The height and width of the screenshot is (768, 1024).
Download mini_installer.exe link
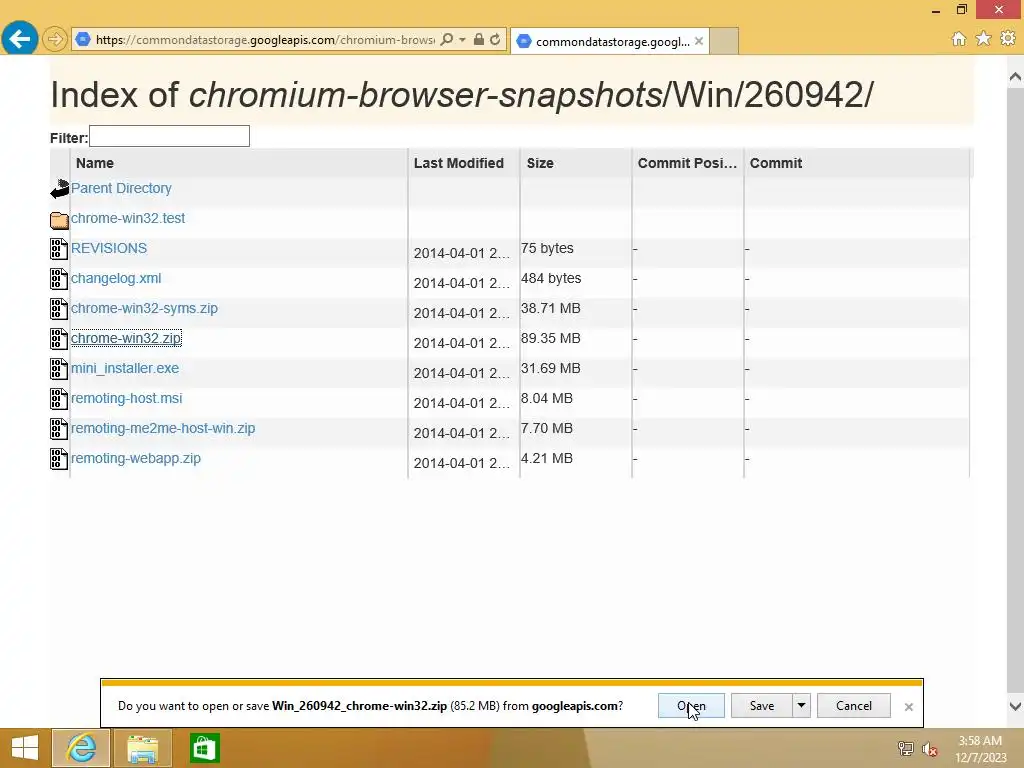click(x=125, y=368)
